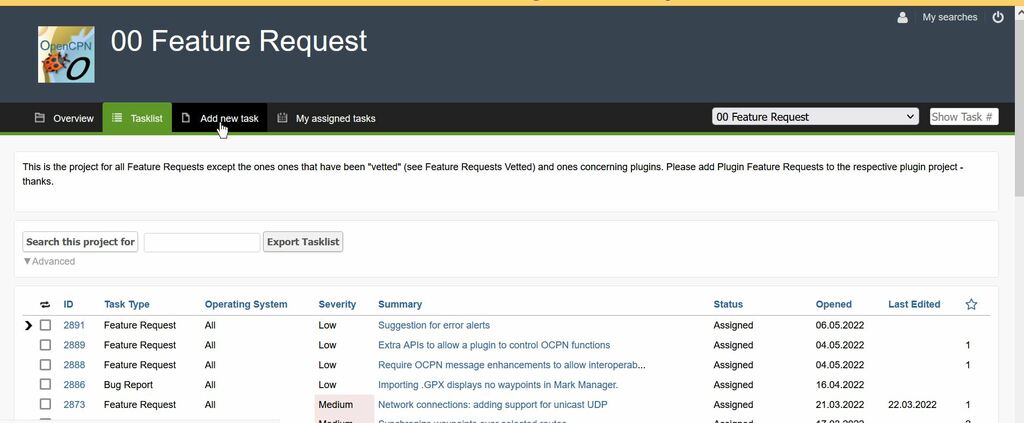Switch to the Tasklist tab
The width and height of the screenshot is (1024, 423).
(137, 118)
